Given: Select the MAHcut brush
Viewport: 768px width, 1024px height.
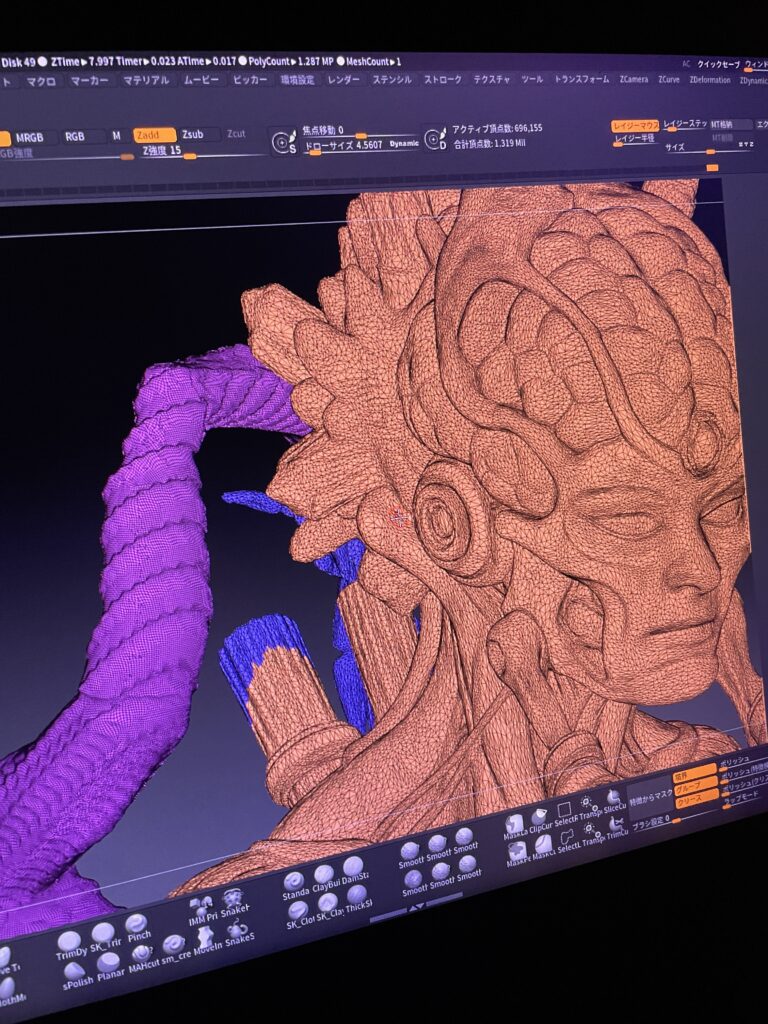Looking at the screenshot, I should tap(143, 959).
